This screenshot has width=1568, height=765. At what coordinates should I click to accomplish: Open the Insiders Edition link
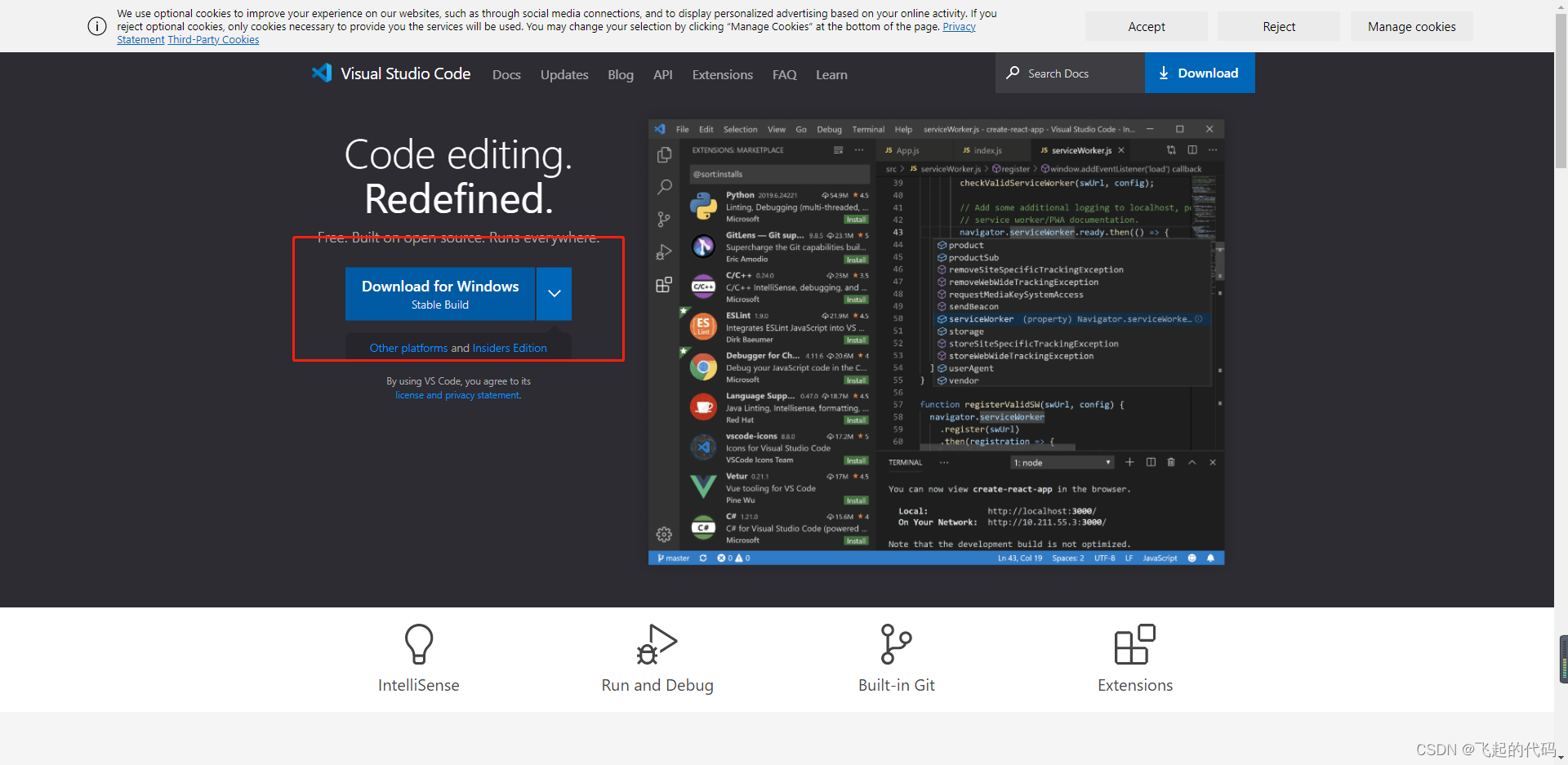[510, 348]
